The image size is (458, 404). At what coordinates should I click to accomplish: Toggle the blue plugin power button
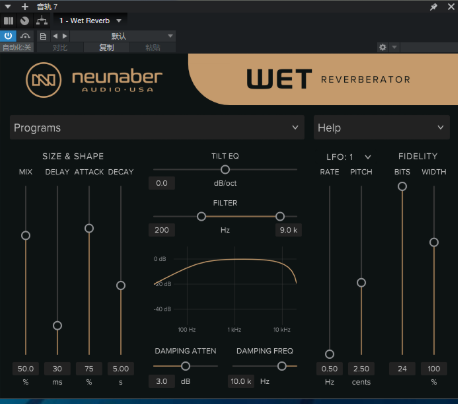pyautogui.click(x=8, y=36)
